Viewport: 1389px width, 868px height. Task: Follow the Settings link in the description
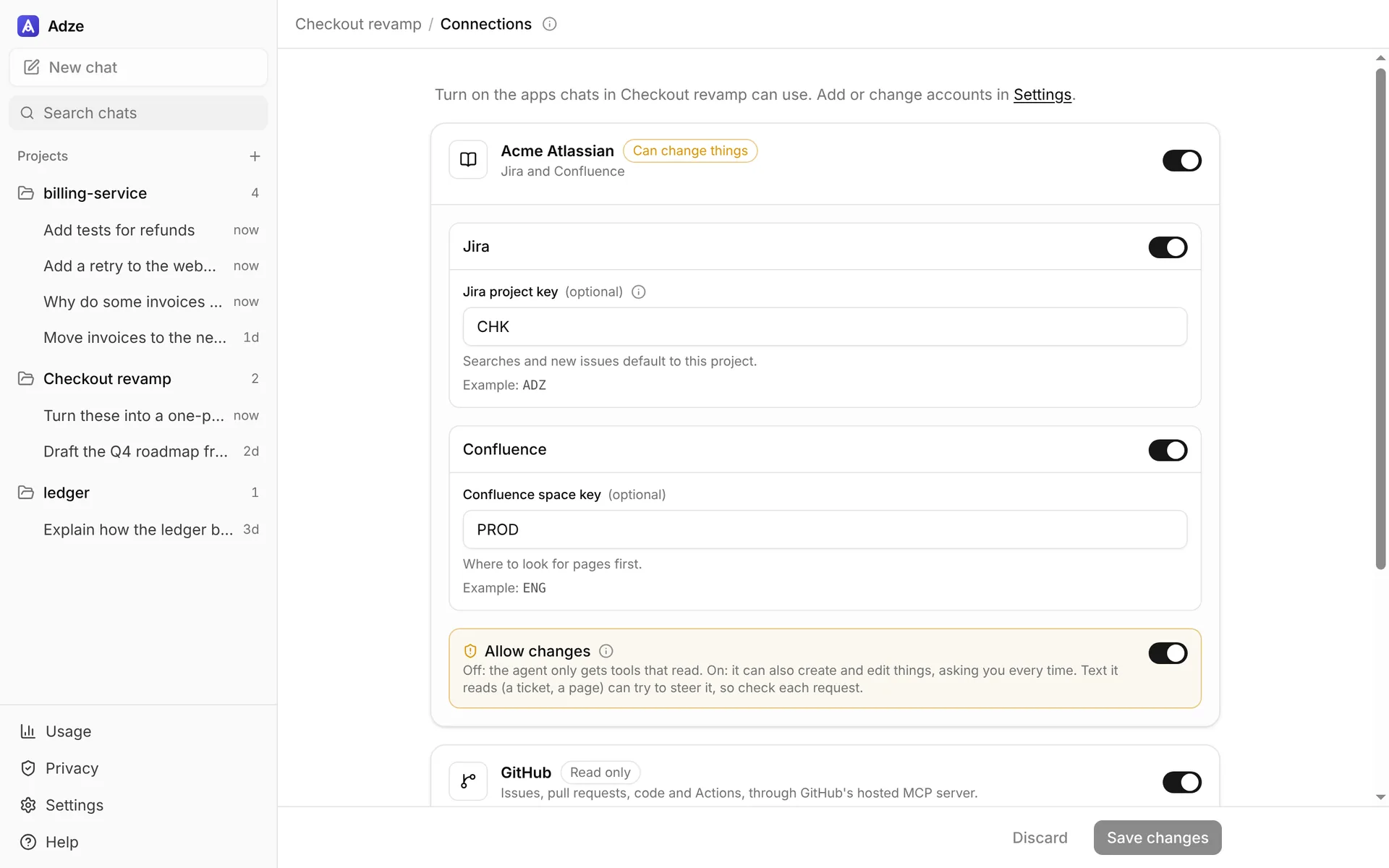[x=1042, y=95]
